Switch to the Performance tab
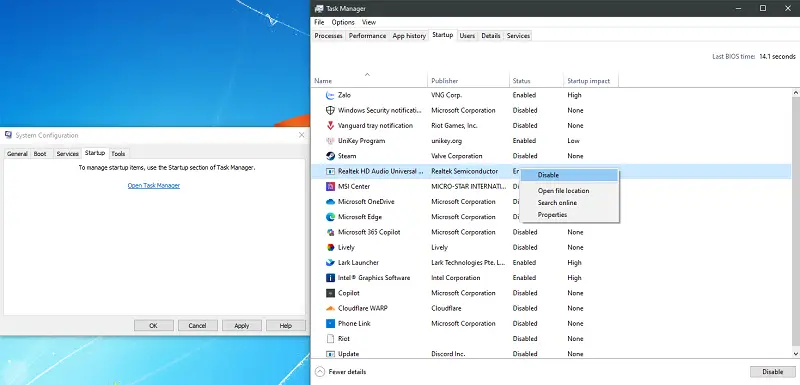The width and height of the screenshot is (800, 385). (367, 36)
